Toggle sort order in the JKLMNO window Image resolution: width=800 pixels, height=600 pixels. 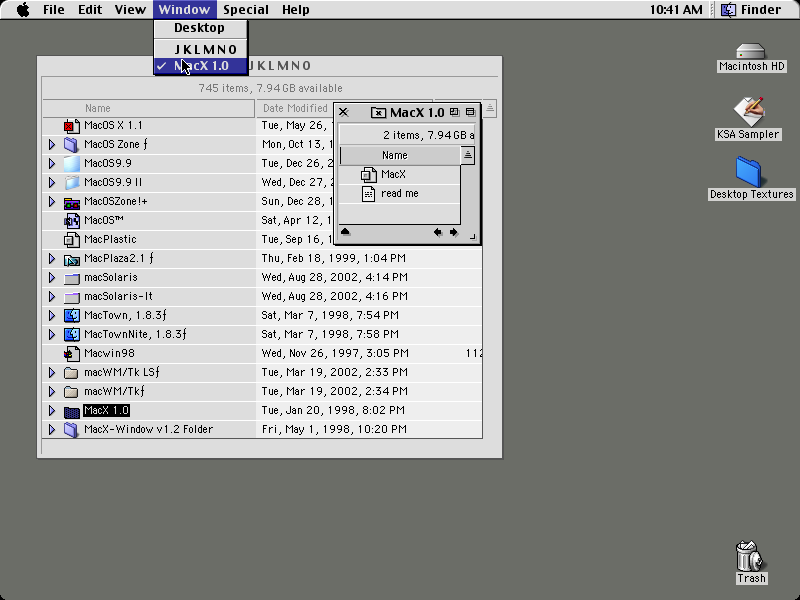(x=489, y=108)
